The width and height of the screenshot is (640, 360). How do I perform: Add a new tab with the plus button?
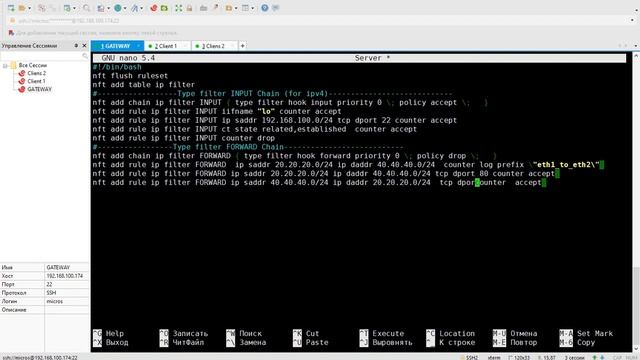pyautogui.click(x=242, y=46)
